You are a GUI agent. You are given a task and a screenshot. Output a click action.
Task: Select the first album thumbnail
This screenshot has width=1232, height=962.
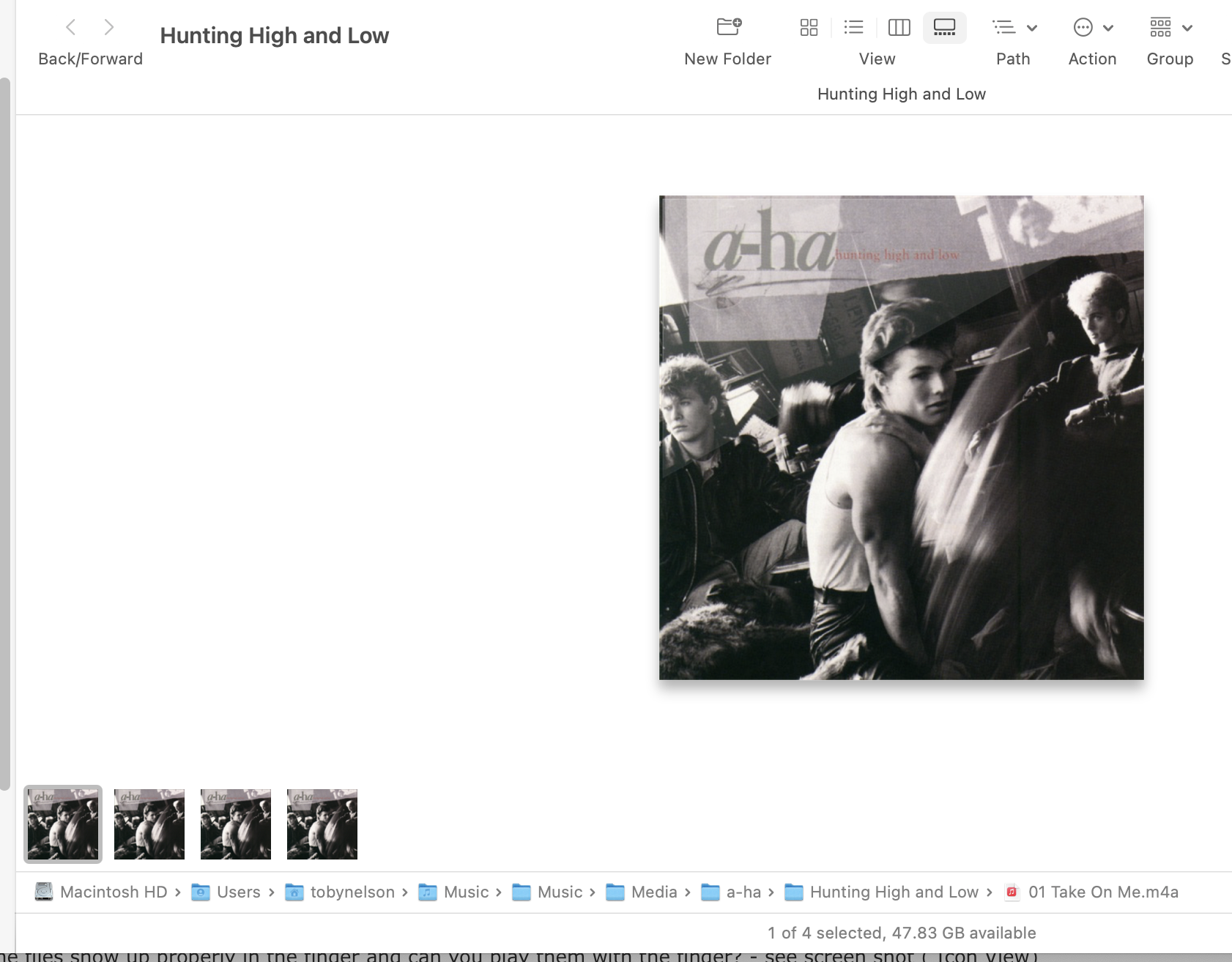point(63,824)
